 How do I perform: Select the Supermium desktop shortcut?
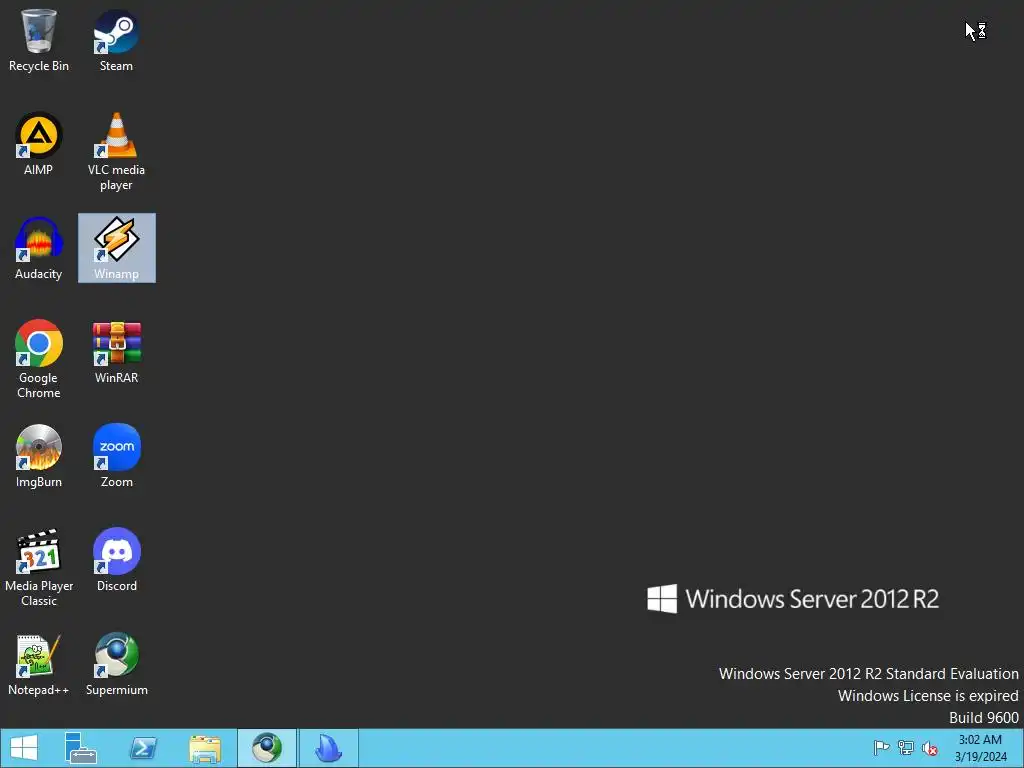[x=116, y=664]
